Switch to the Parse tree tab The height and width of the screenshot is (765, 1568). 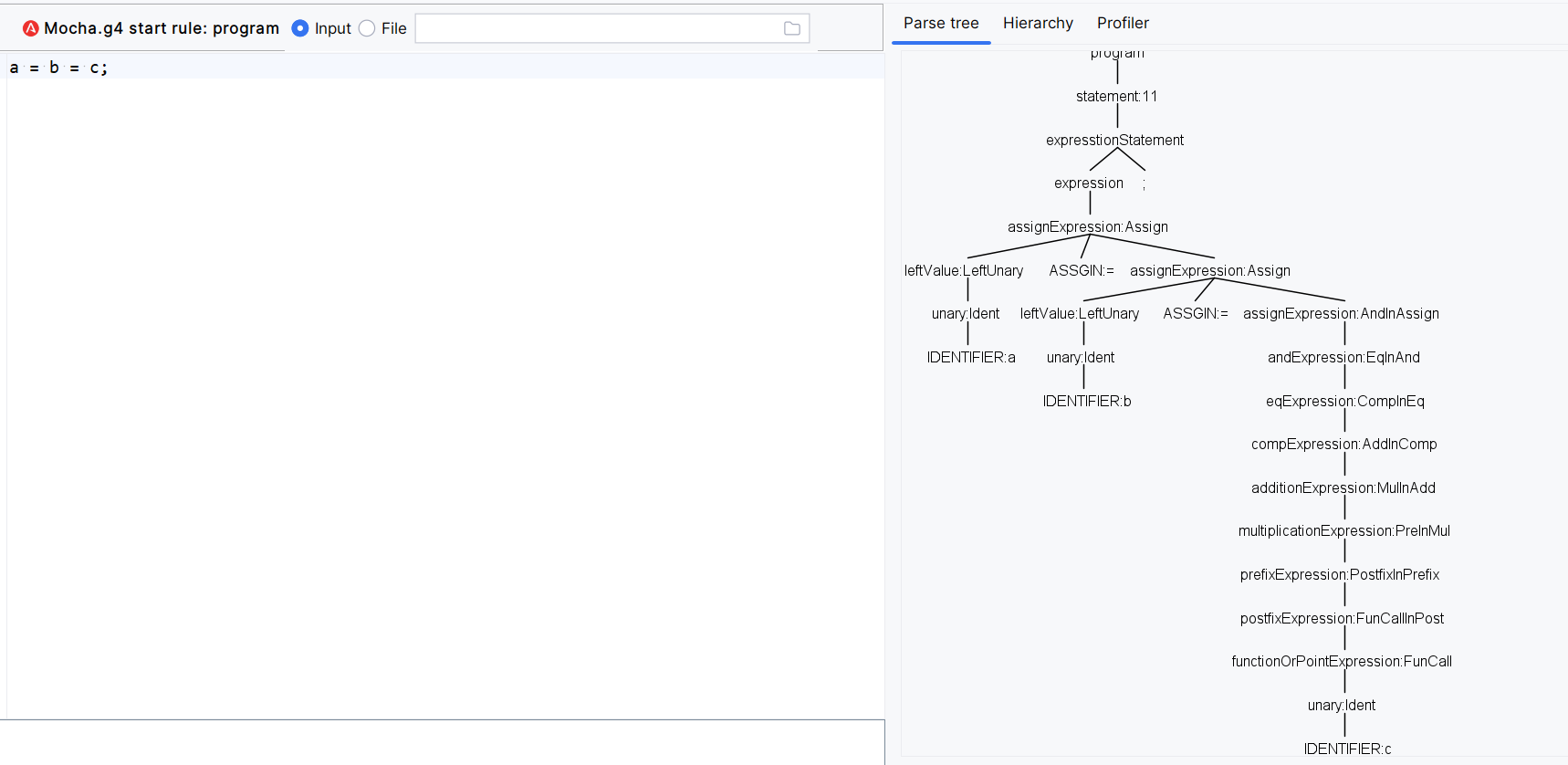tap(941, 23)
